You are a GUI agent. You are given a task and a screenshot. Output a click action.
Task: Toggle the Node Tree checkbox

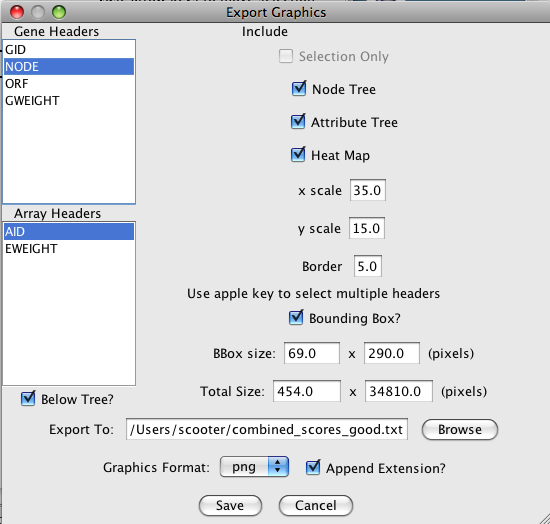299,89
